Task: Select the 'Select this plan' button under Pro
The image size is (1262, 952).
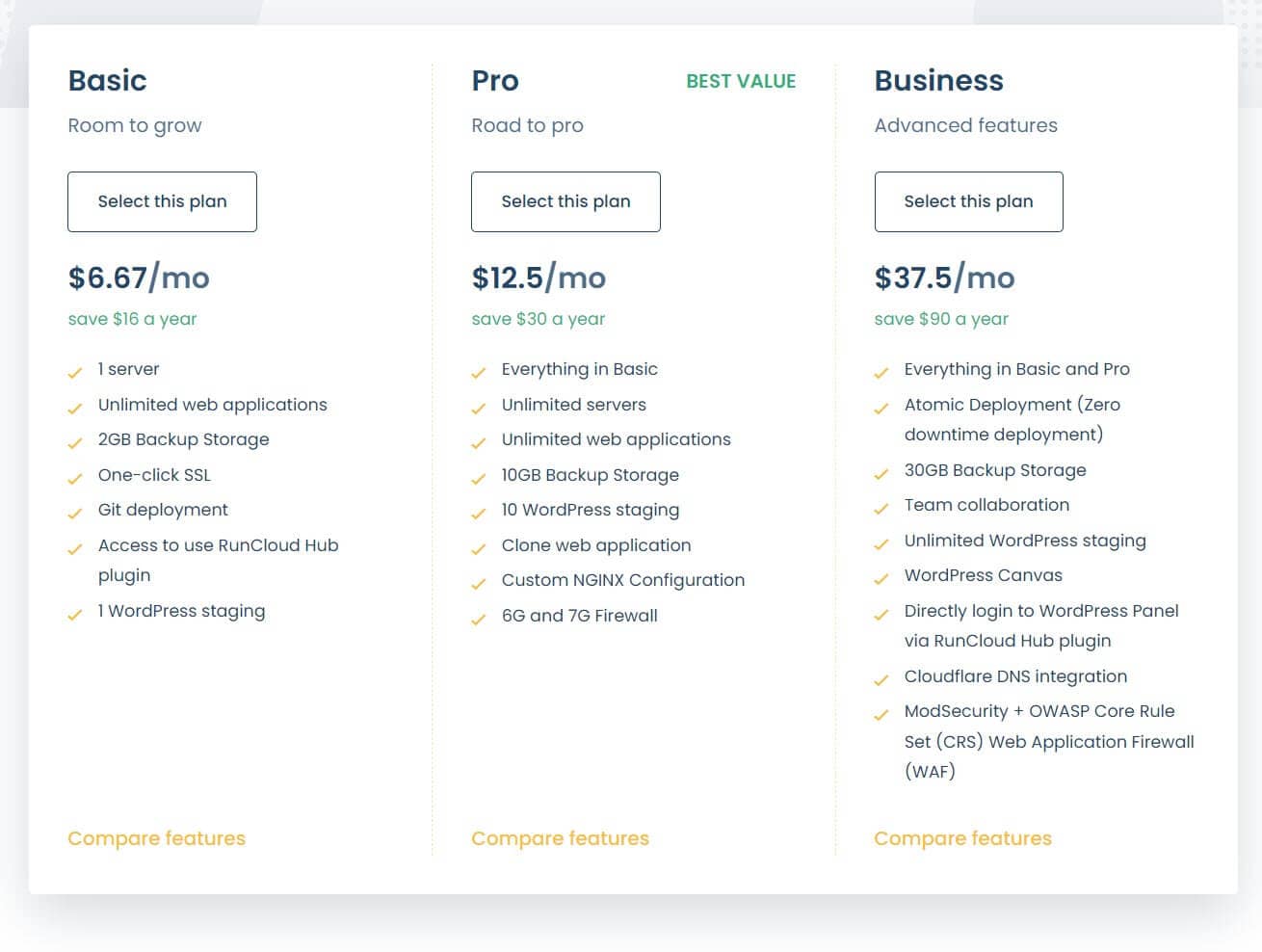Action: [x=565, y=201]
